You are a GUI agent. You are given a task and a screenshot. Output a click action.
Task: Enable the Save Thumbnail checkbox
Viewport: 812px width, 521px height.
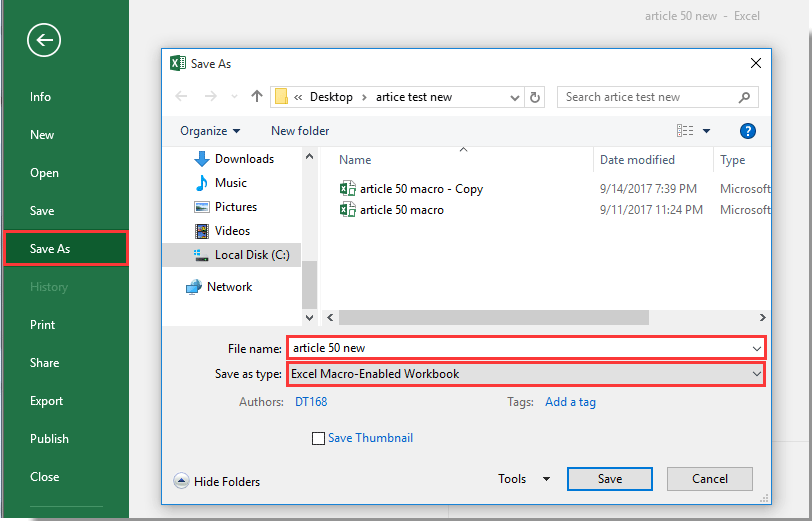(319, 438)
